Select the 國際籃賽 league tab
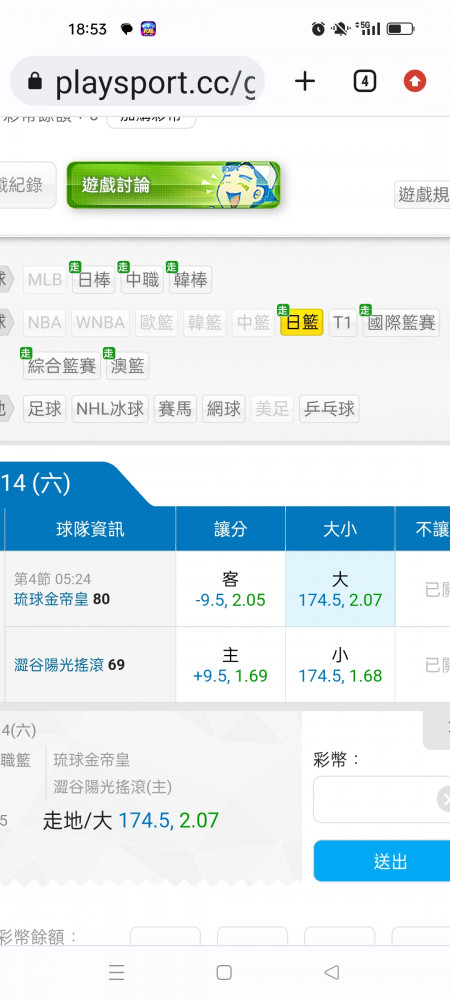 [x=401, y=323]
